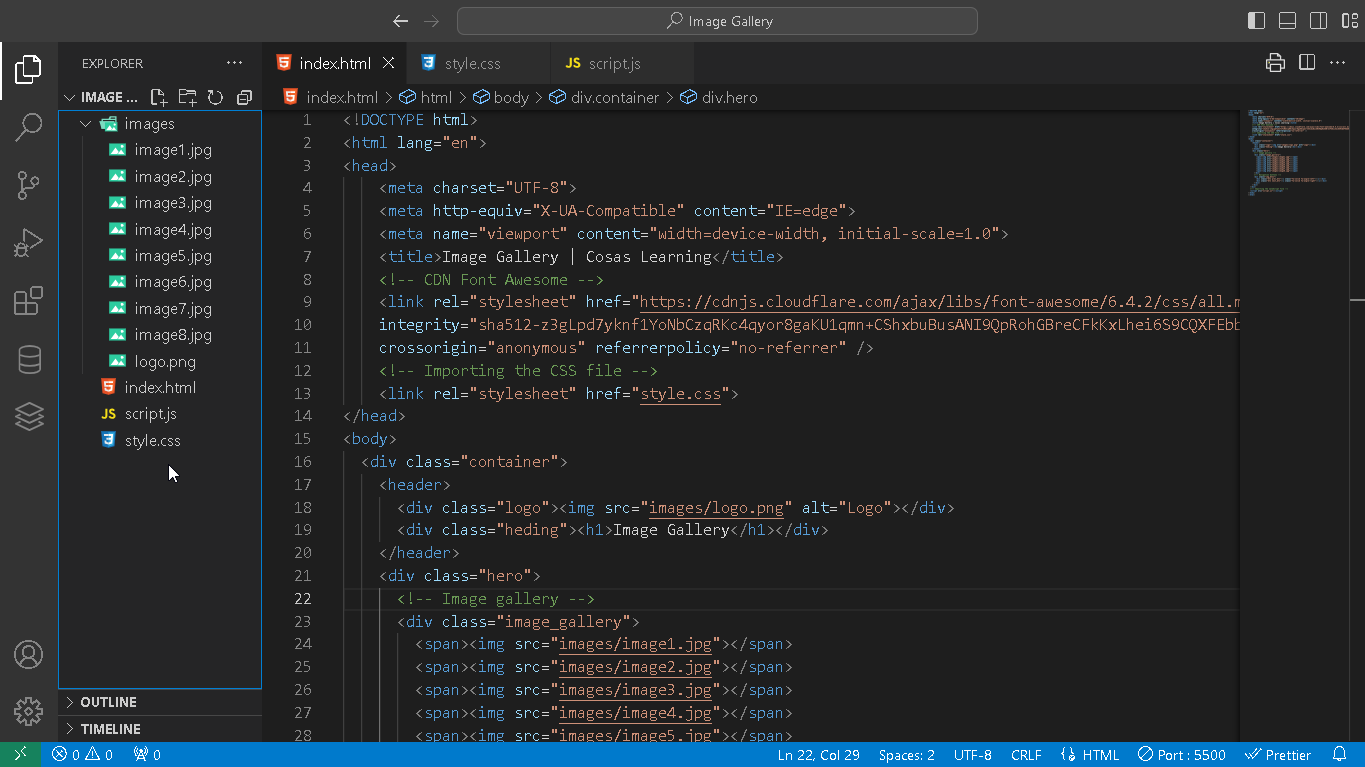This screenshot has width=1365, height=767.
Task: Click the Image Gallery command search box
Action: (x=717, y=21)
